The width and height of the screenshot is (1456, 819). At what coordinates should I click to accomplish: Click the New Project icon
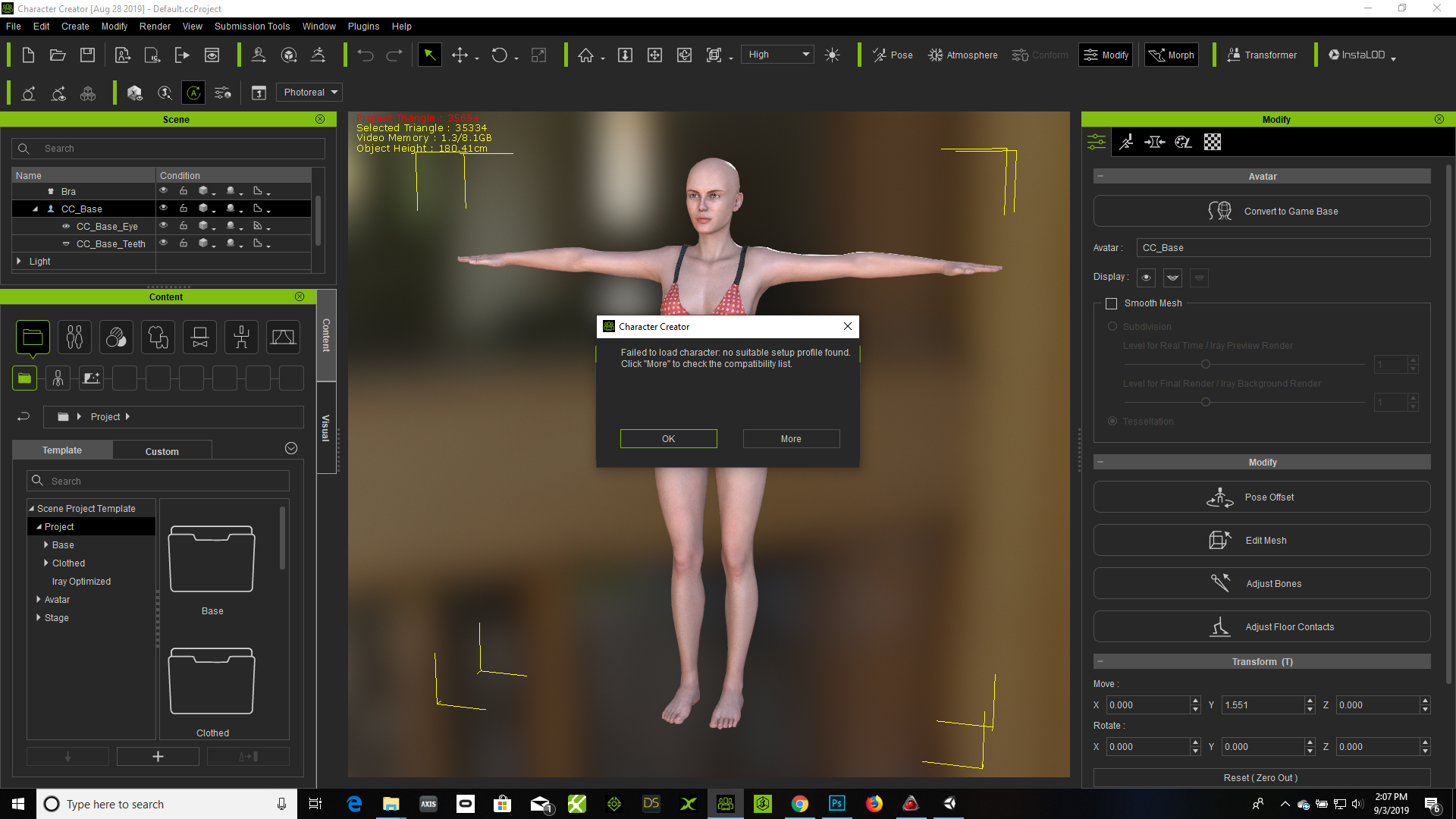click(28, 55)
